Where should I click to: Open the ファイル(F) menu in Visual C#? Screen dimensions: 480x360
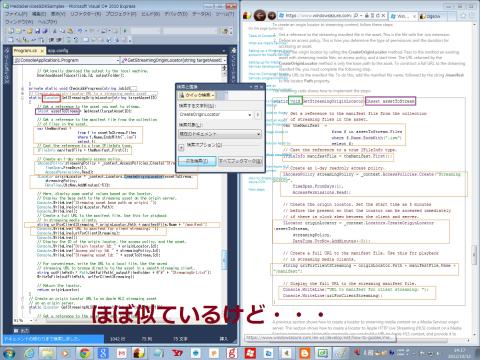16,14
